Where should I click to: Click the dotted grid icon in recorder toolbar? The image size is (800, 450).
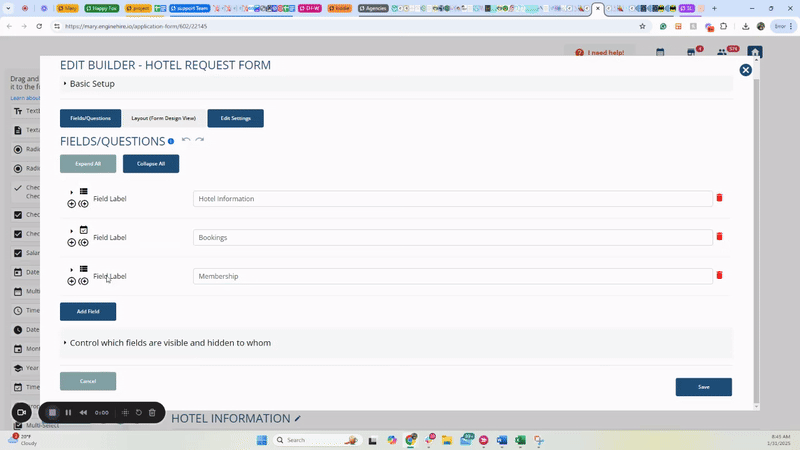click(125, 413)
